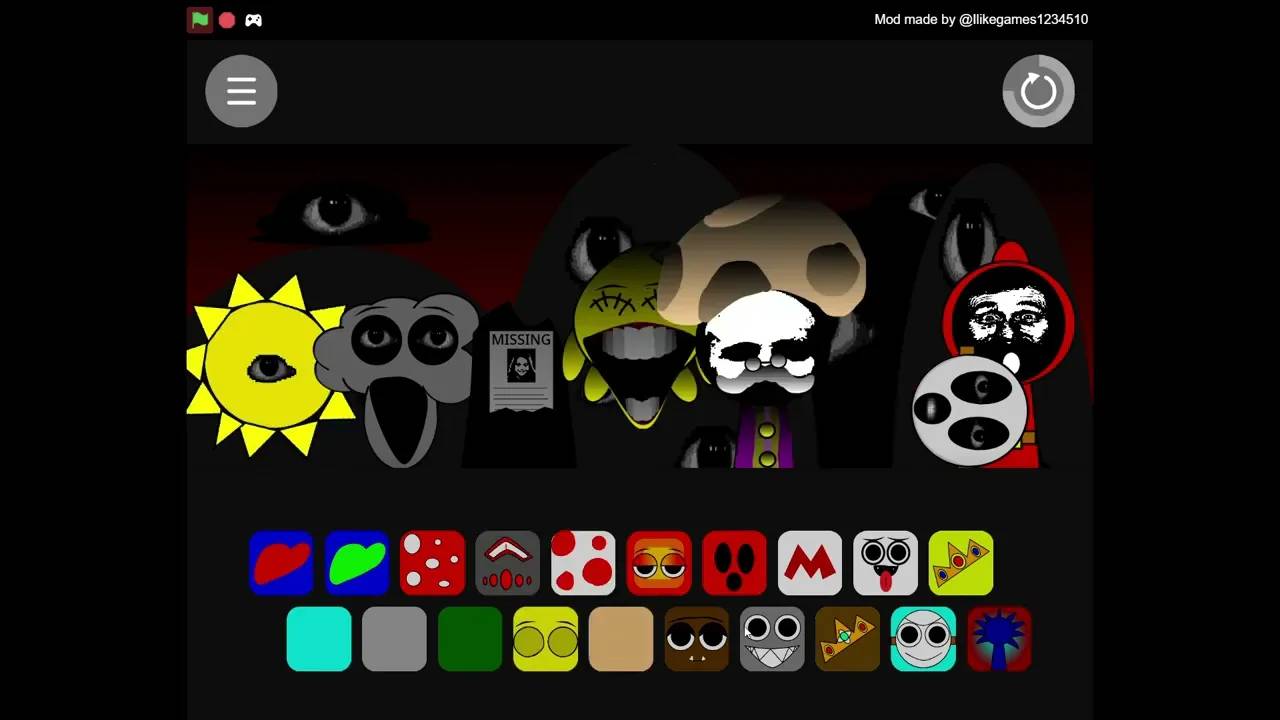Select the blue tile with red blob

pos(281,563)
